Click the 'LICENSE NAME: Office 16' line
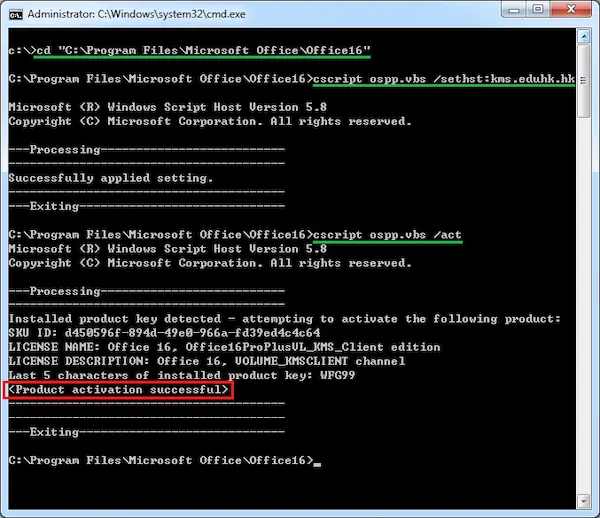600x518 pixels. (224, 347)
